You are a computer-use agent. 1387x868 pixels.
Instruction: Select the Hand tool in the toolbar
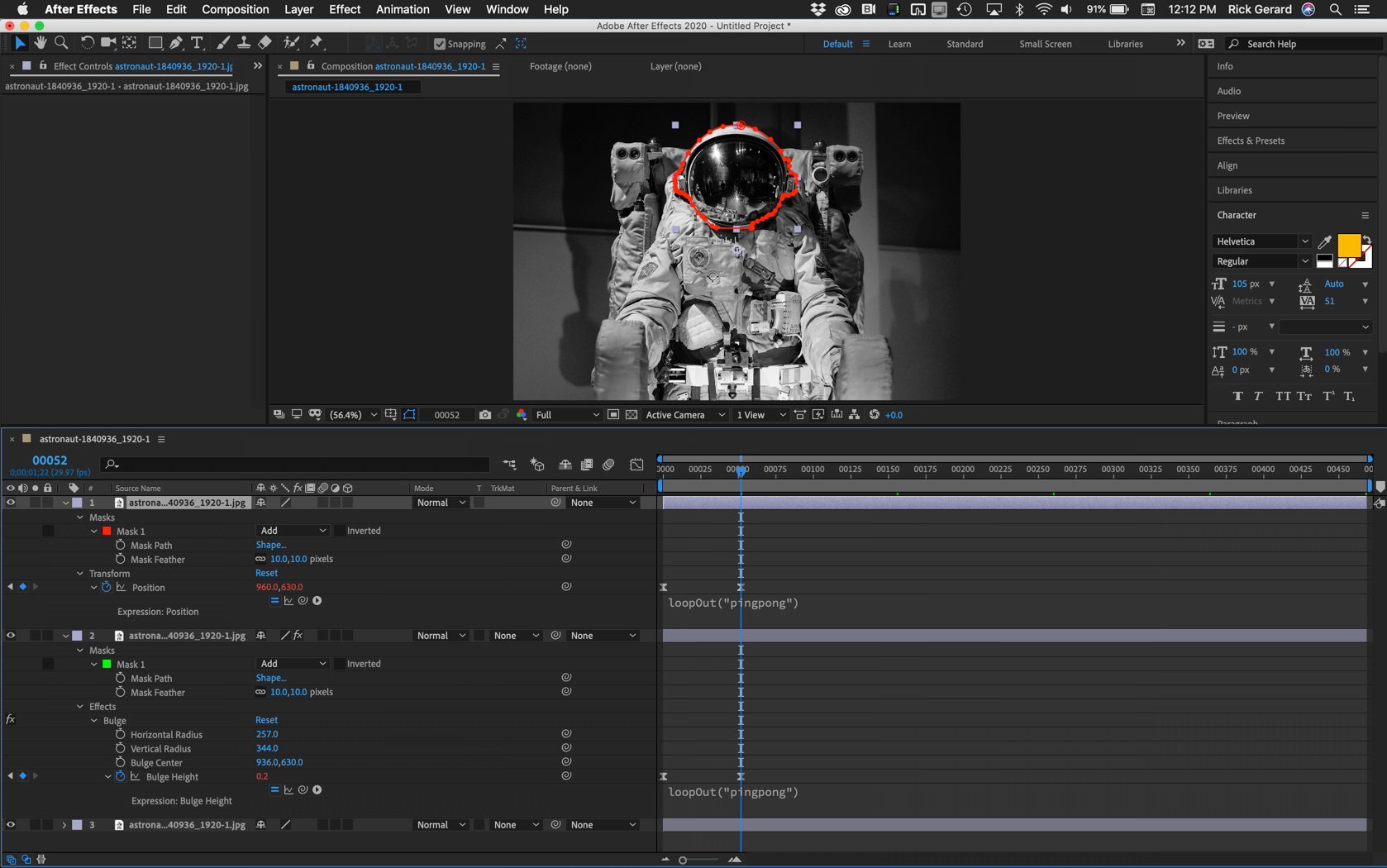click(x=40, y=43)
